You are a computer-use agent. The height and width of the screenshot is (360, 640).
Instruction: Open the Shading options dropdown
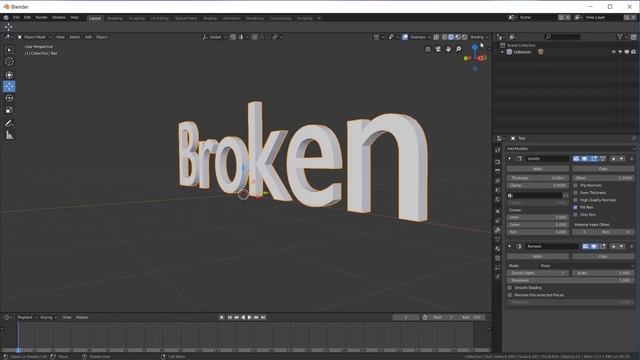pos(478,37)
